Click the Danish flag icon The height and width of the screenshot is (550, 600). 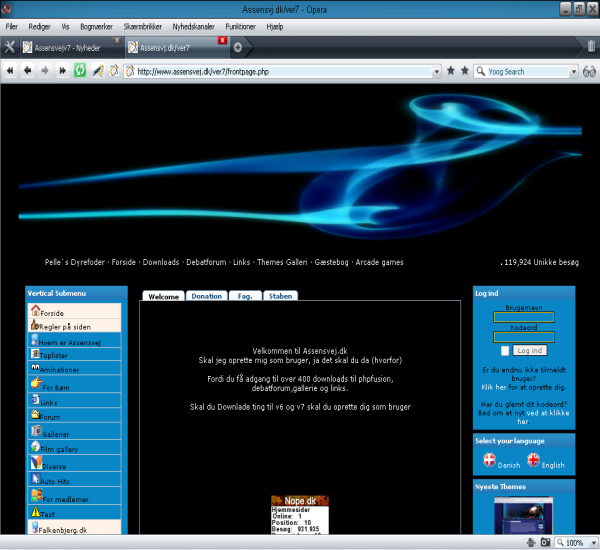[x=489, y=460]
